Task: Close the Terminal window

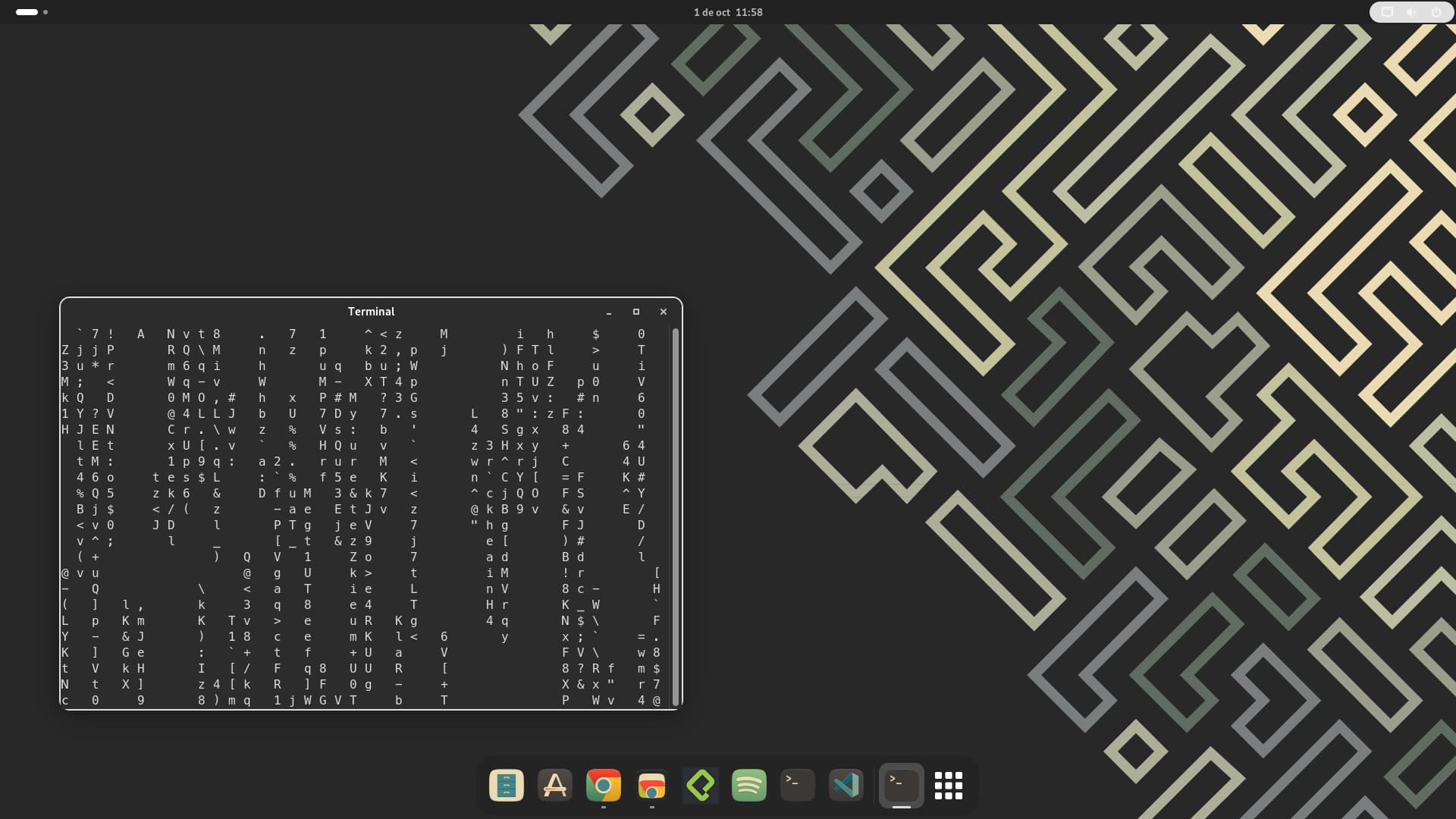Action: point(664,312)
